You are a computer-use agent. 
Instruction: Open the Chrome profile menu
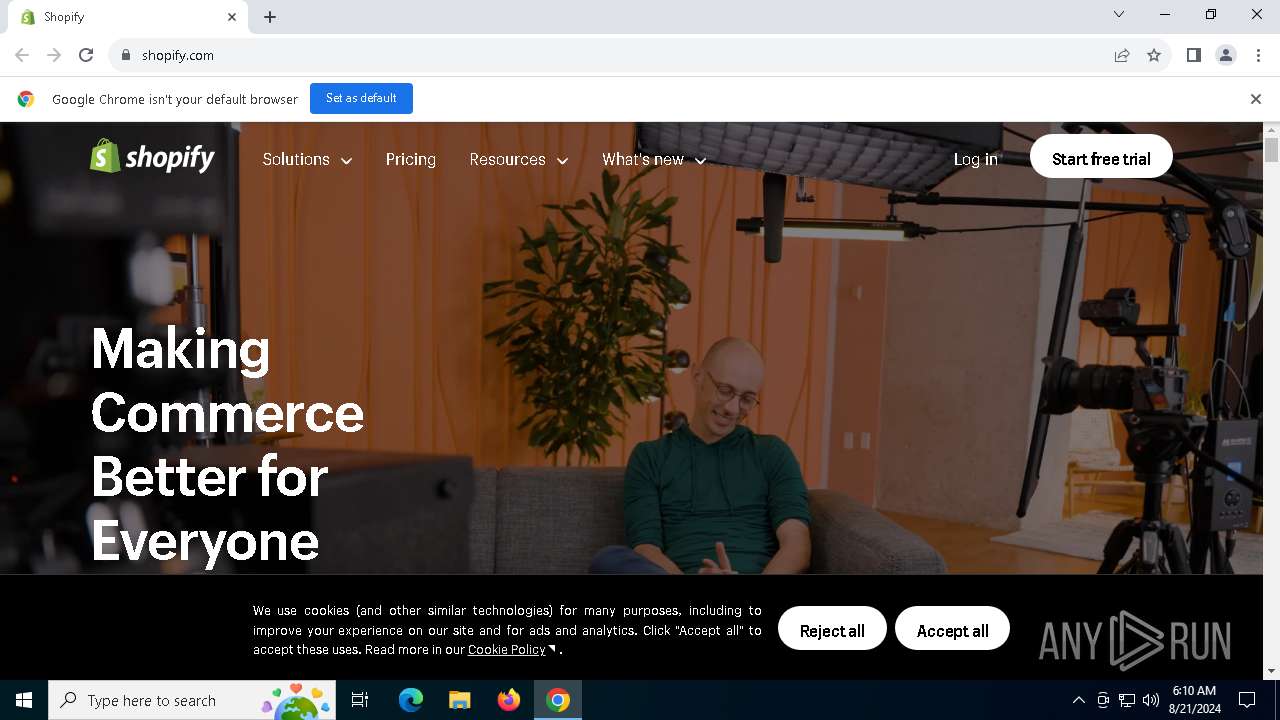click(x=1225, y=55)
